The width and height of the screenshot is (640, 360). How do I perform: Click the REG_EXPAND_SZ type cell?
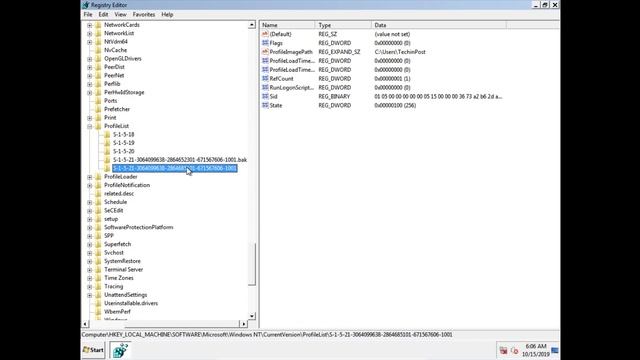339,52
